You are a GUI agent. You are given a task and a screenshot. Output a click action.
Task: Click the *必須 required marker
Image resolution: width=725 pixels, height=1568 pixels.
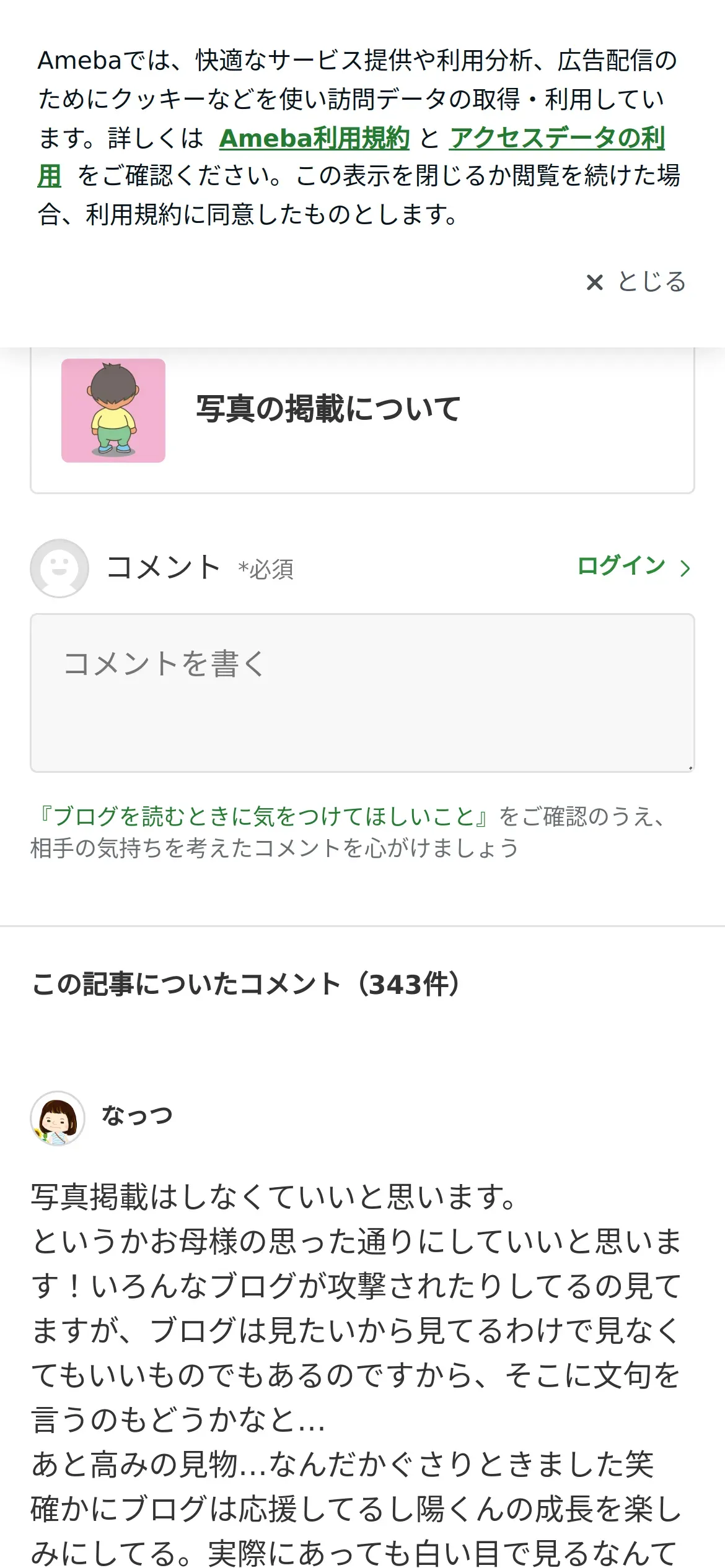pos(266,569)
